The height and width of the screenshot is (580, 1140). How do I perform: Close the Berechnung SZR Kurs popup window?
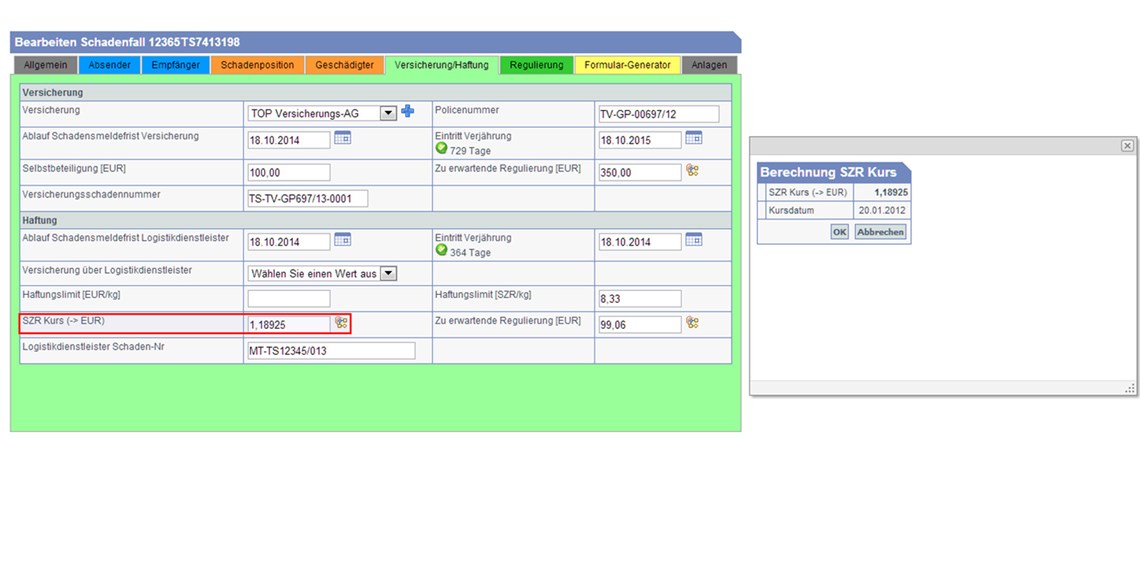coord(1127,146)
